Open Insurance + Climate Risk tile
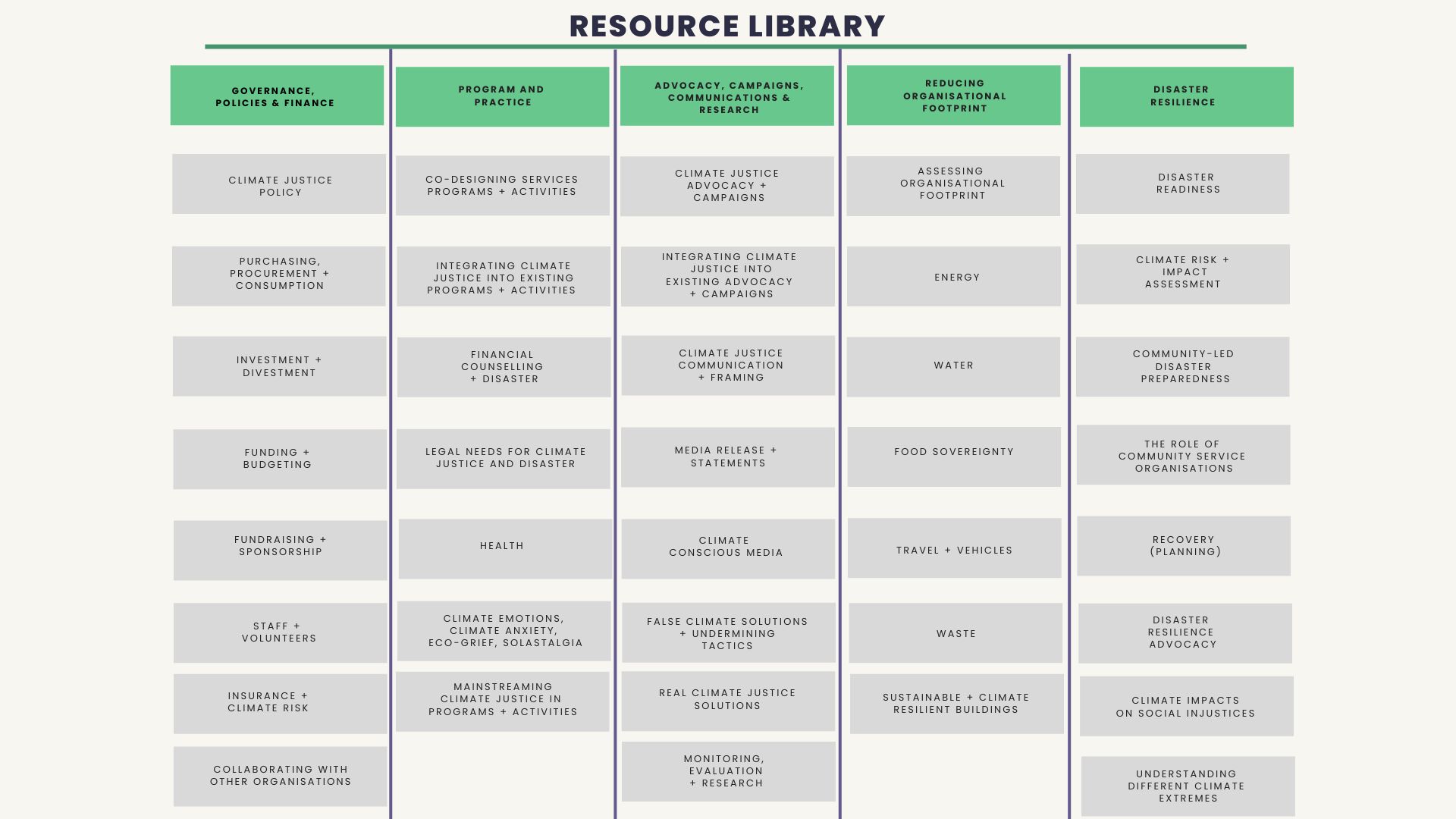 [x=281, y=704]
